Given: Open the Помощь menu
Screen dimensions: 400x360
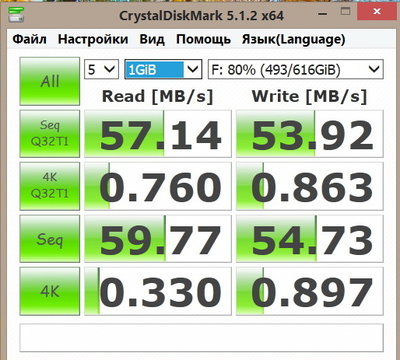Looking at the screenshot, I should (203, 39).
